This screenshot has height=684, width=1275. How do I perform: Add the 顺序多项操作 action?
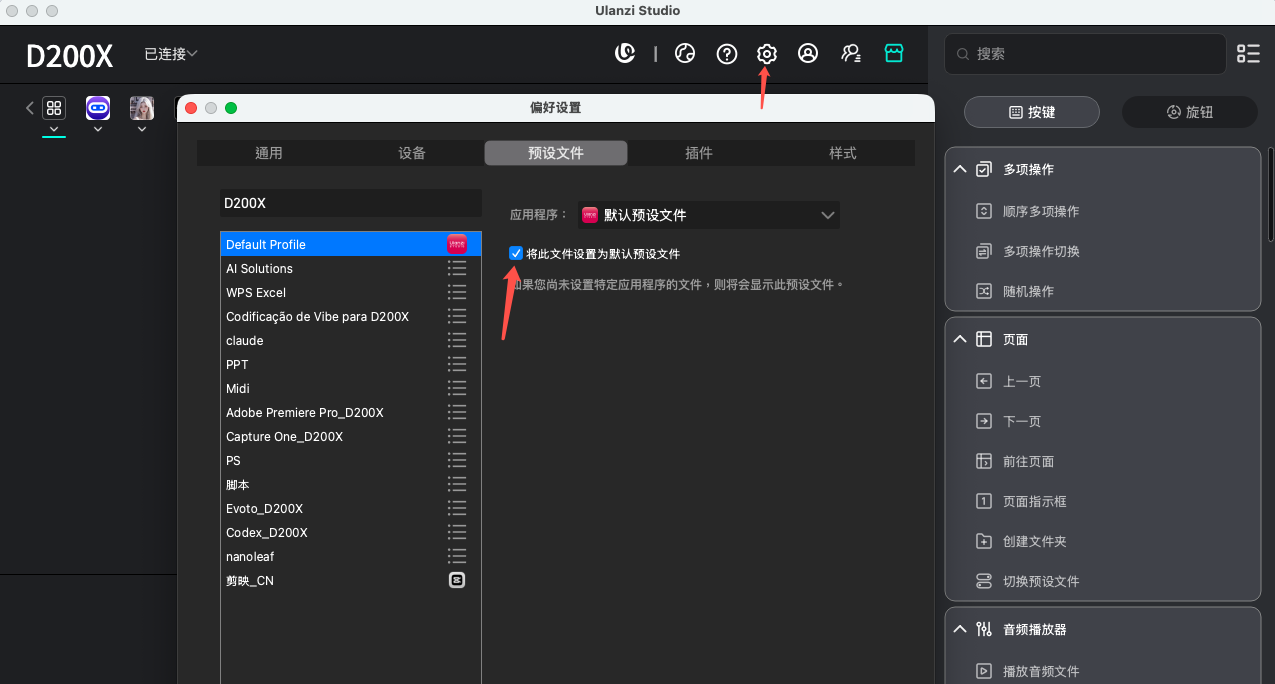point(1041,211)
